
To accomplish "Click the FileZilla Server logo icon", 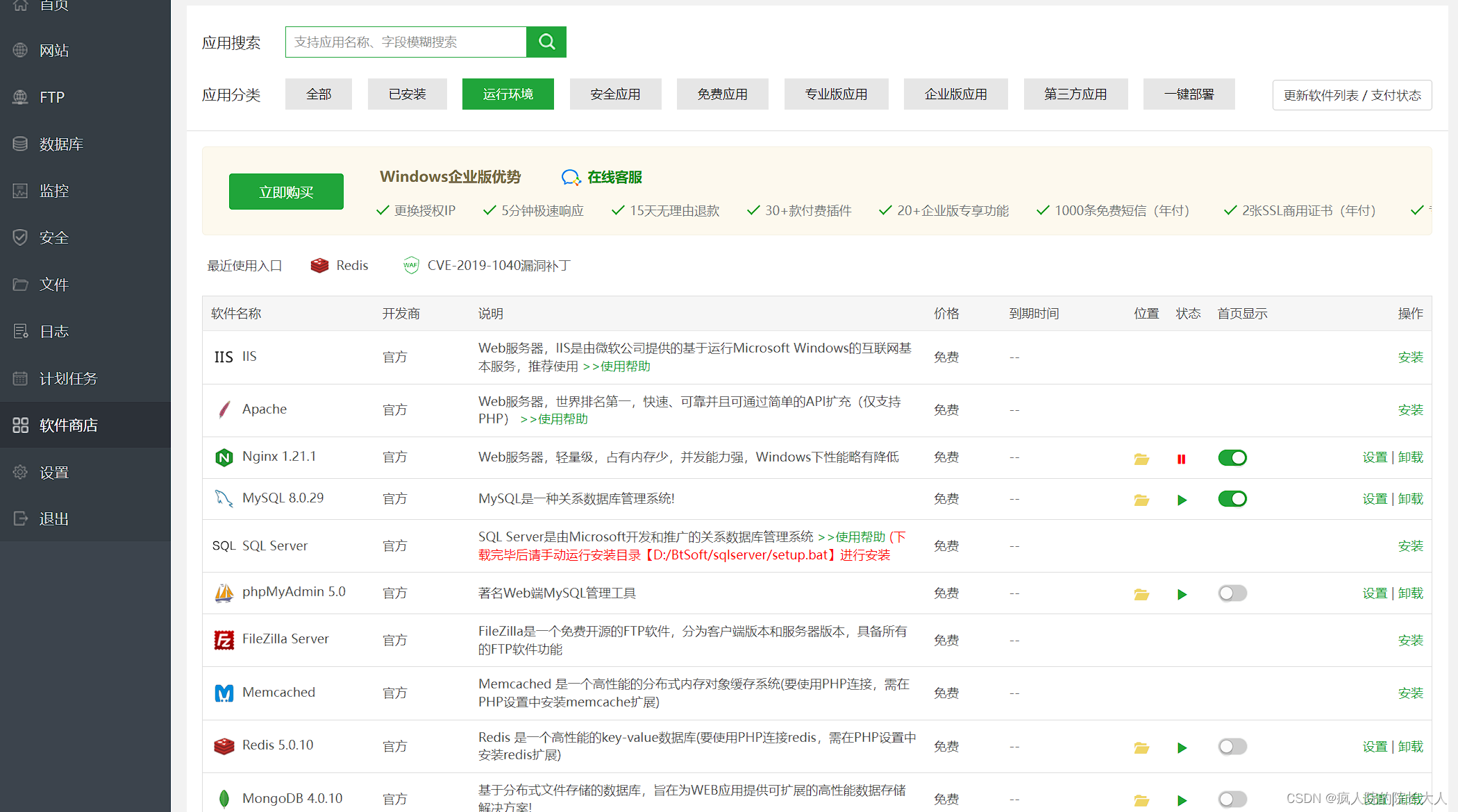I will tap(224, 640).
